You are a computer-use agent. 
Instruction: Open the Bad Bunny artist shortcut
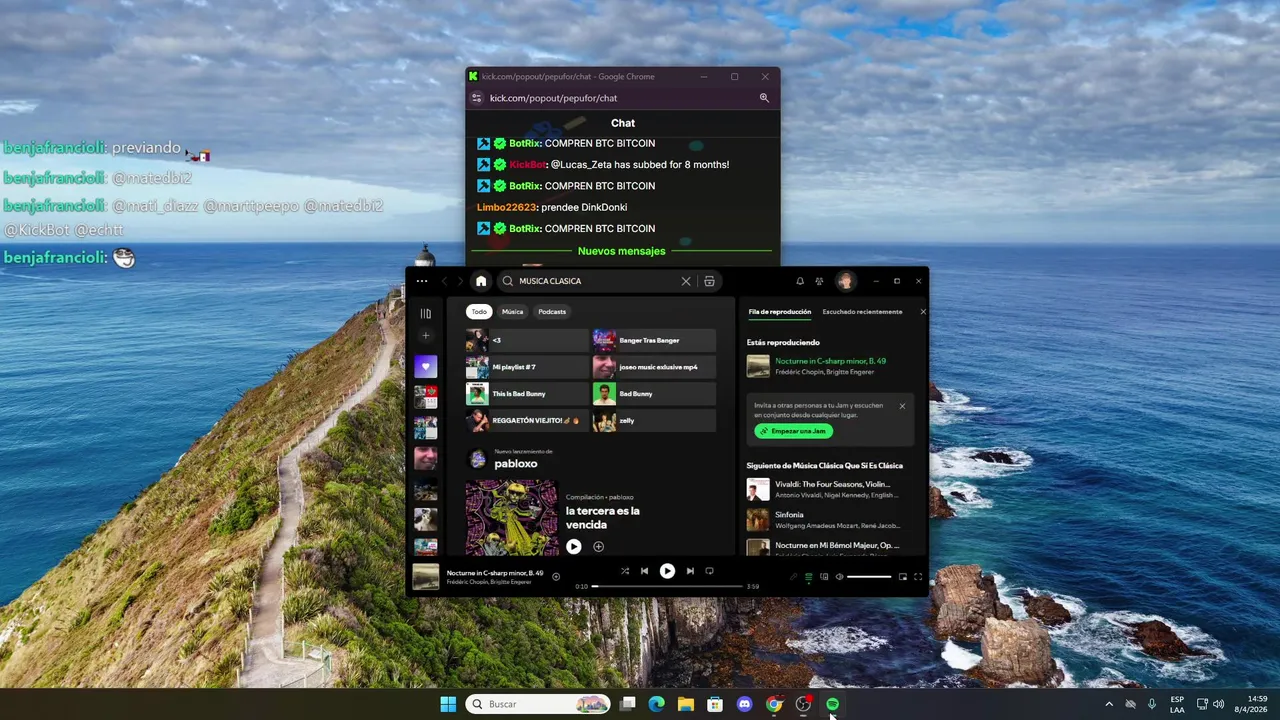[654, 394]
